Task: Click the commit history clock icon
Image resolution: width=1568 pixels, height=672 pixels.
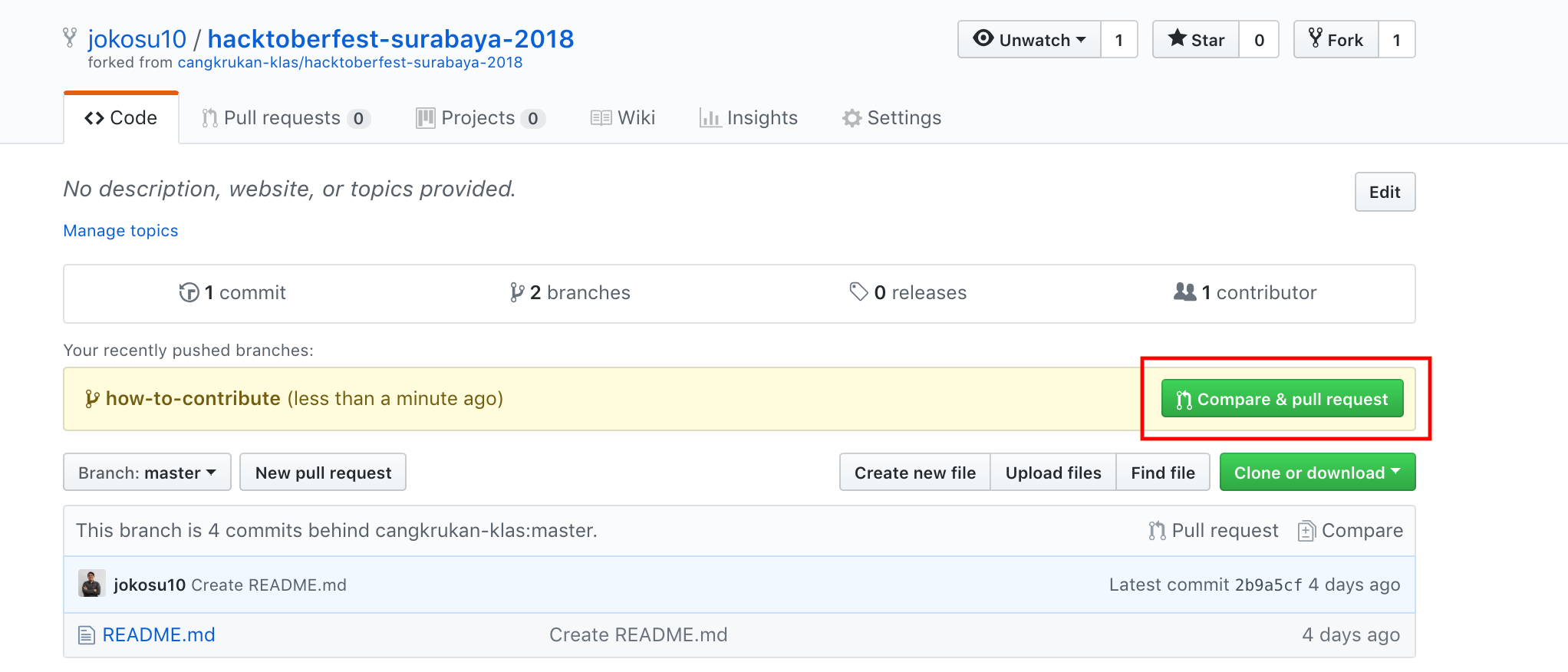Action: pyautogui.click(x=189, y=292)
